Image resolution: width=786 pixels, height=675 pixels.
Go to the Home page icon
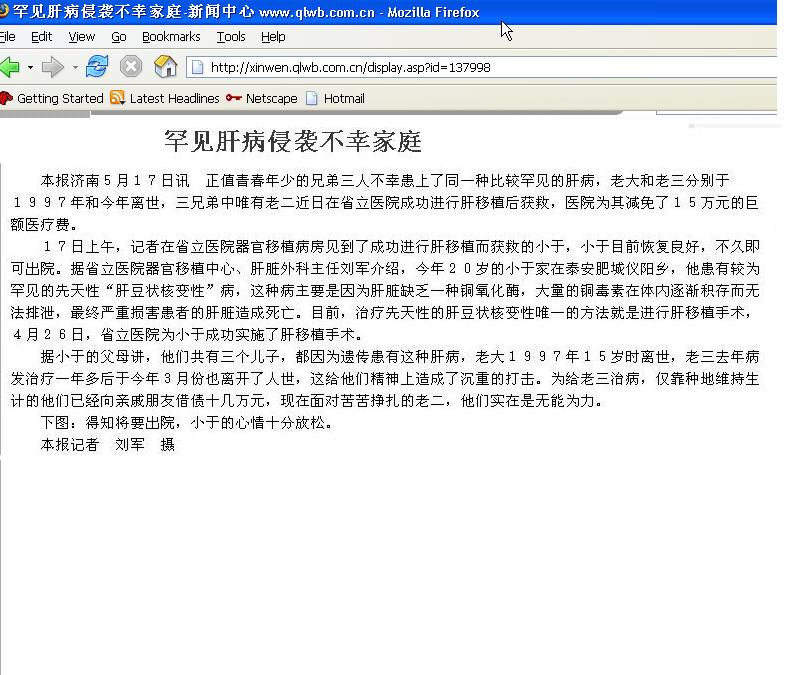coord(165,67)
